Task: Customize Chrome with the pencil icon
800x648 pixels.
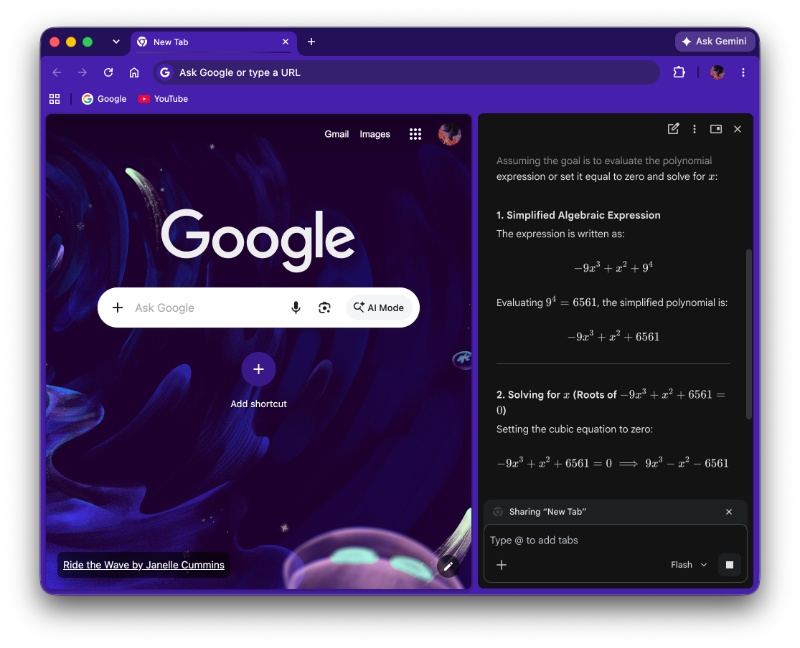Action: coord(448,566)
